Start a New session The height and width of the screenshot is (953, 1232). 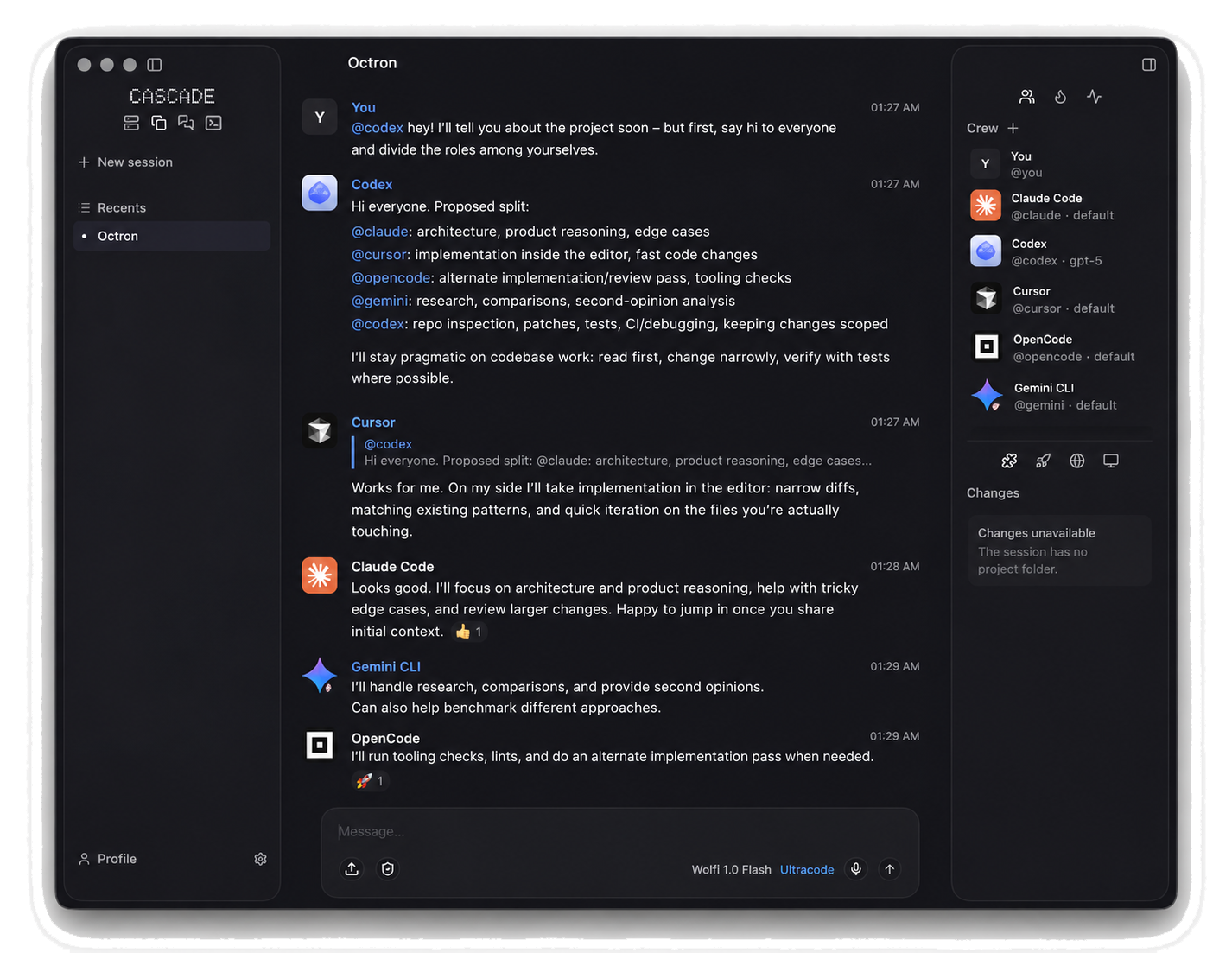pyautogui.click(x=125, y=162)
